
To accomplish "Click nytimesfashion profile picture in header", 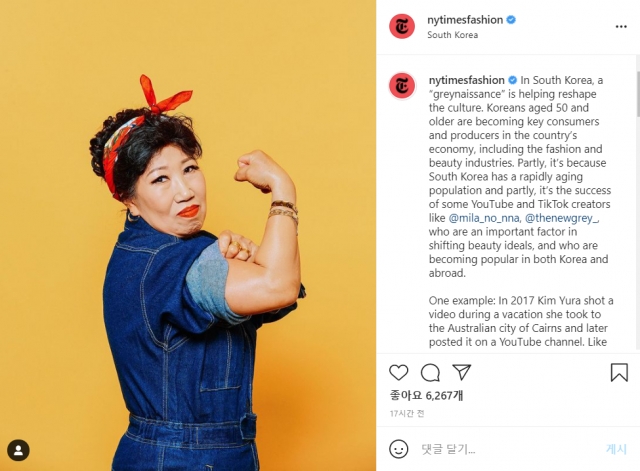I will tap(402, 27).
